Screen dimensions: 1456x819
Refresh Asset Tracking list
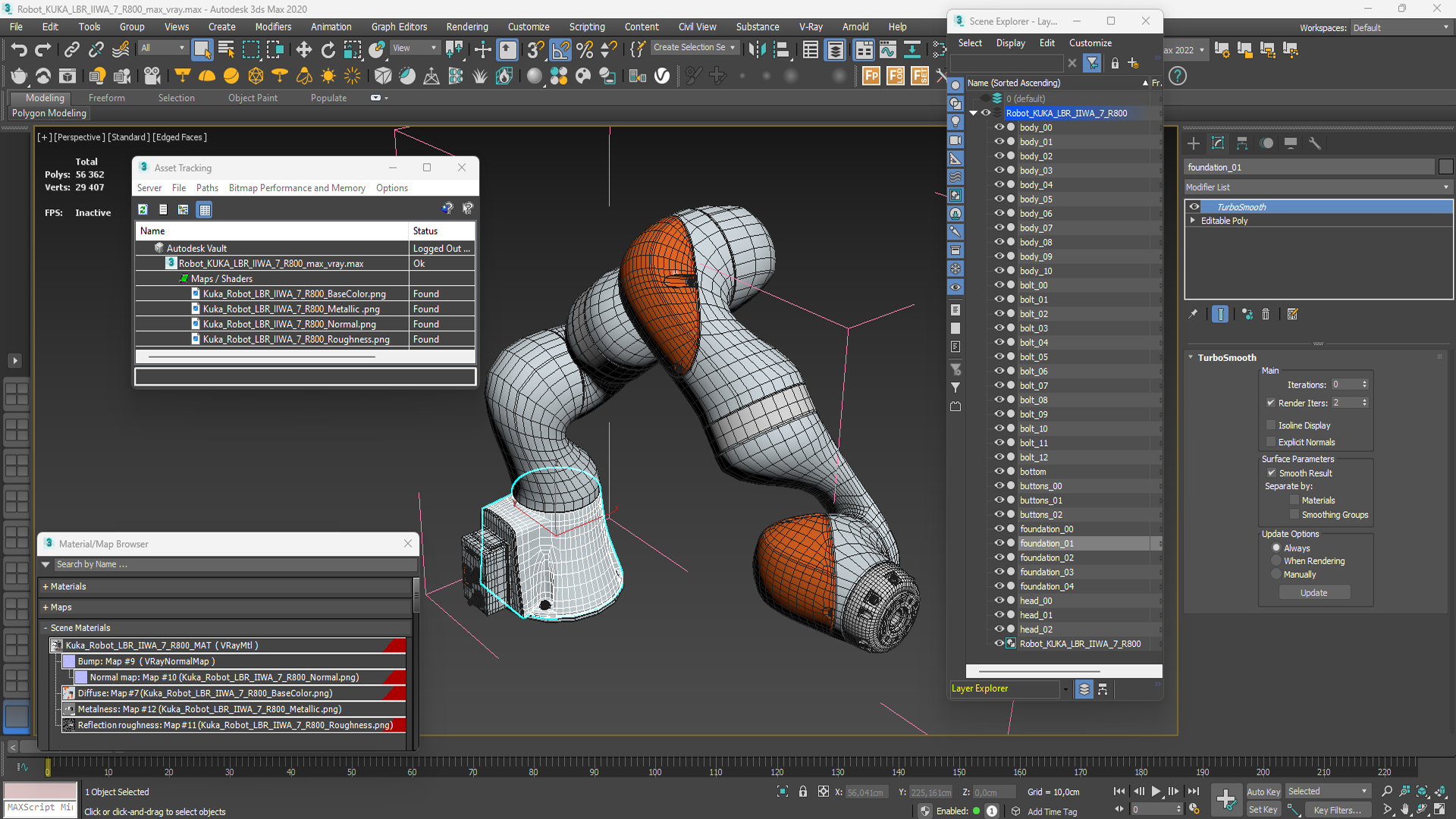click(x=143, y=209)
